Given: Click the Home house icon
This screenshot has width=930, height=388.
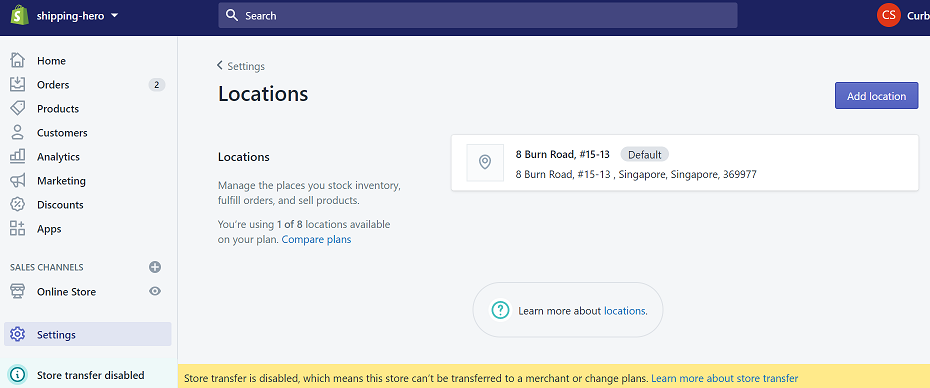Looking at the screenshot, I should pos(18,61).
